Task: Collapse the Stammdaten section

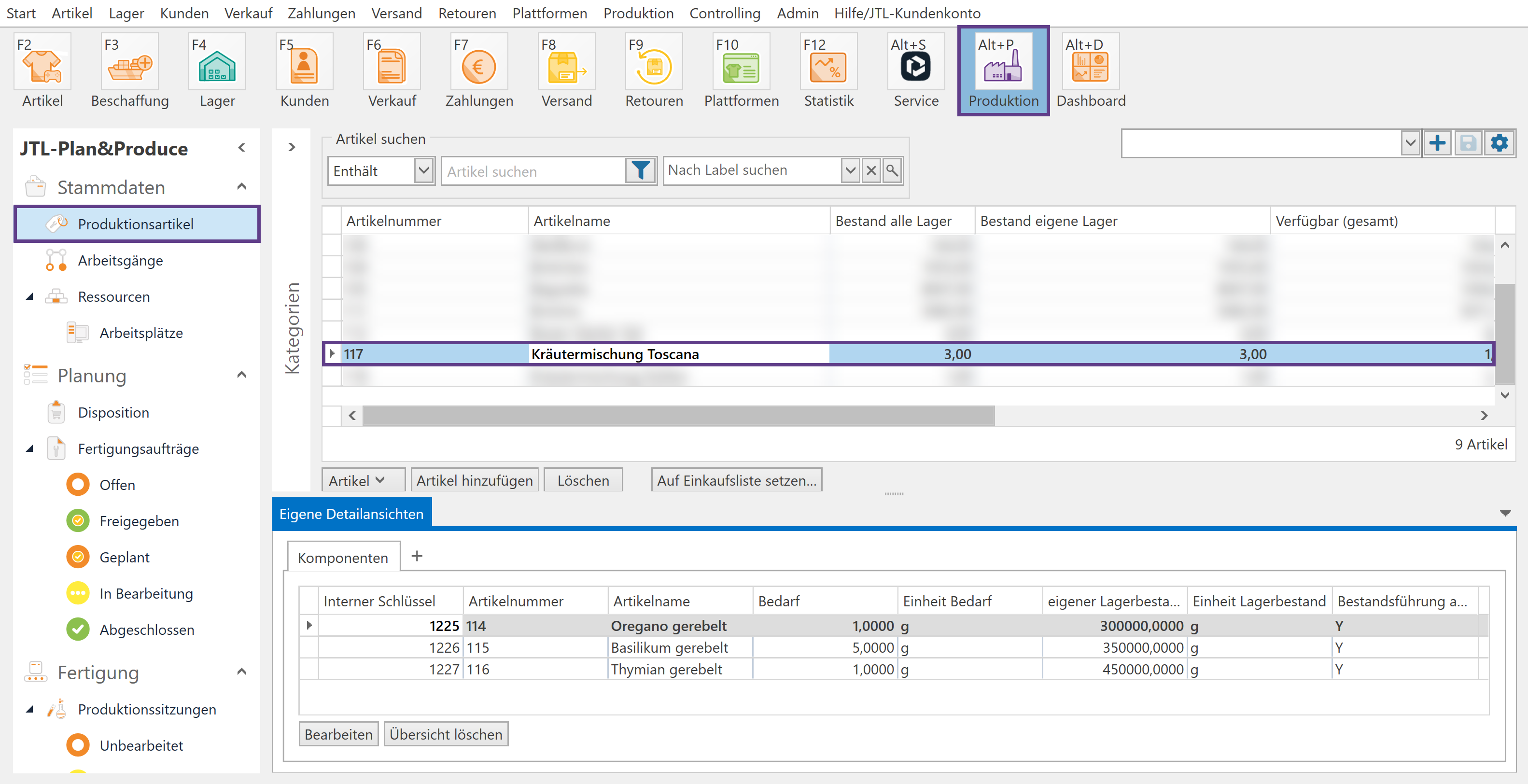Action: coord(241,187)
